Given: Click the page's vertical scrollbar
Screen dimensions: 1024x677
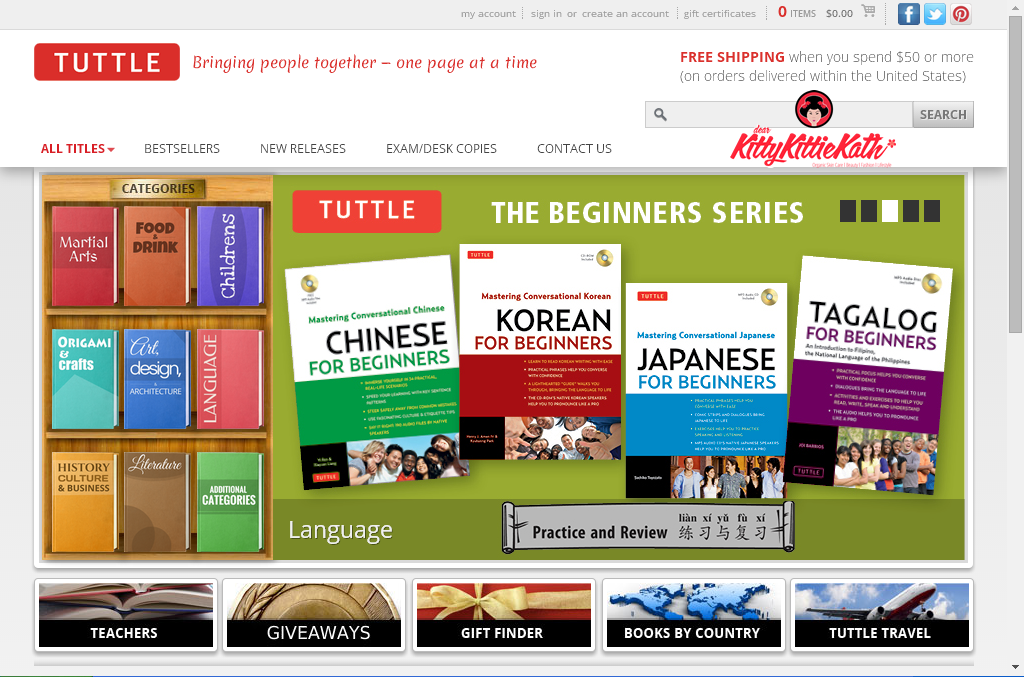Looking at the screenshot, I should click(x=1015, y=338).
